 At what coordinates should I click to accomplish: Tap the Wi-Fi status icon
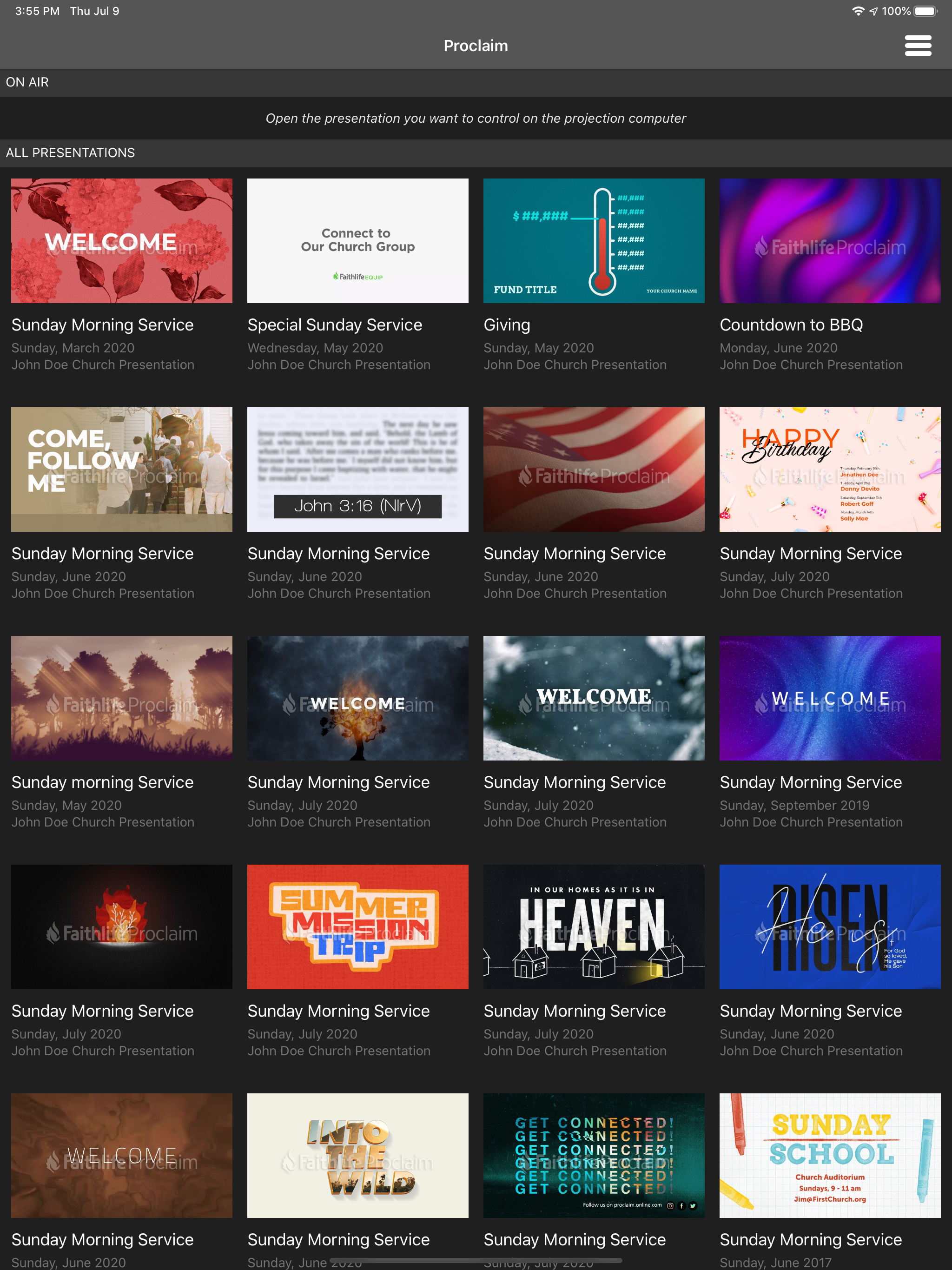pos(858,11)
